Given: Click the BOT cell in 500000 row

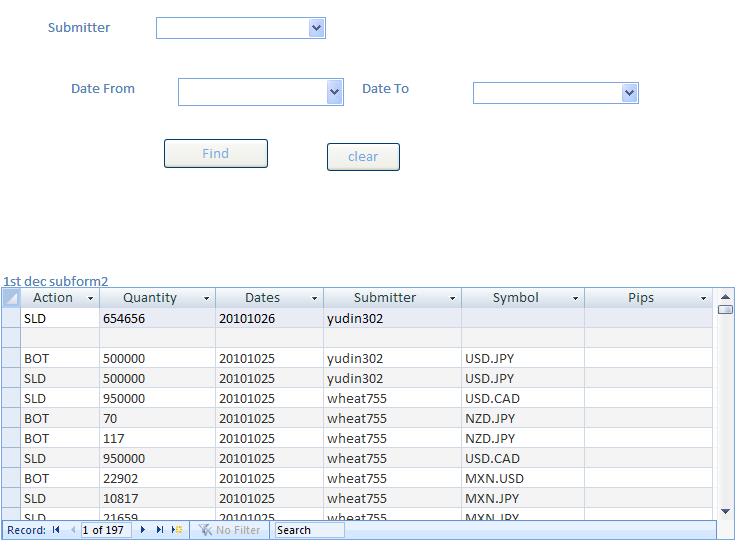Looking at the screenshot, I should [60, 358].
